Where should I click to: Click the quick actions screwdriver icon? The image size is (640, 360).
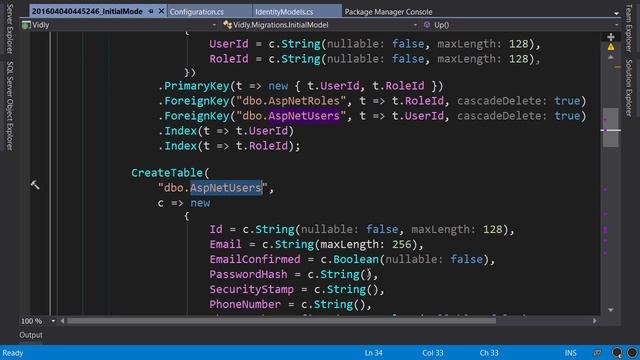(35, 185)
